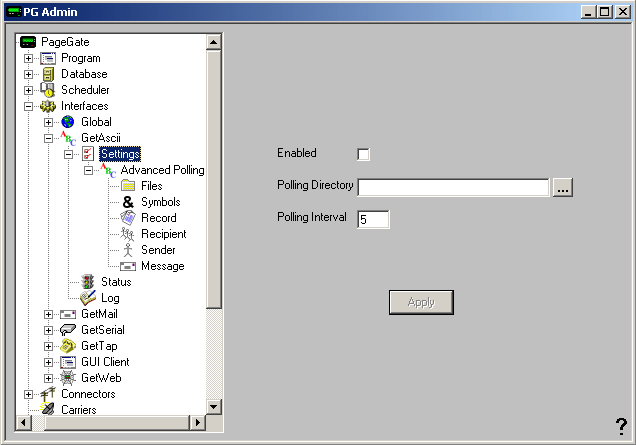Click the tree scroll left arrow
Viewport: 636px width, 445px height.
click(x=23, y=423)
